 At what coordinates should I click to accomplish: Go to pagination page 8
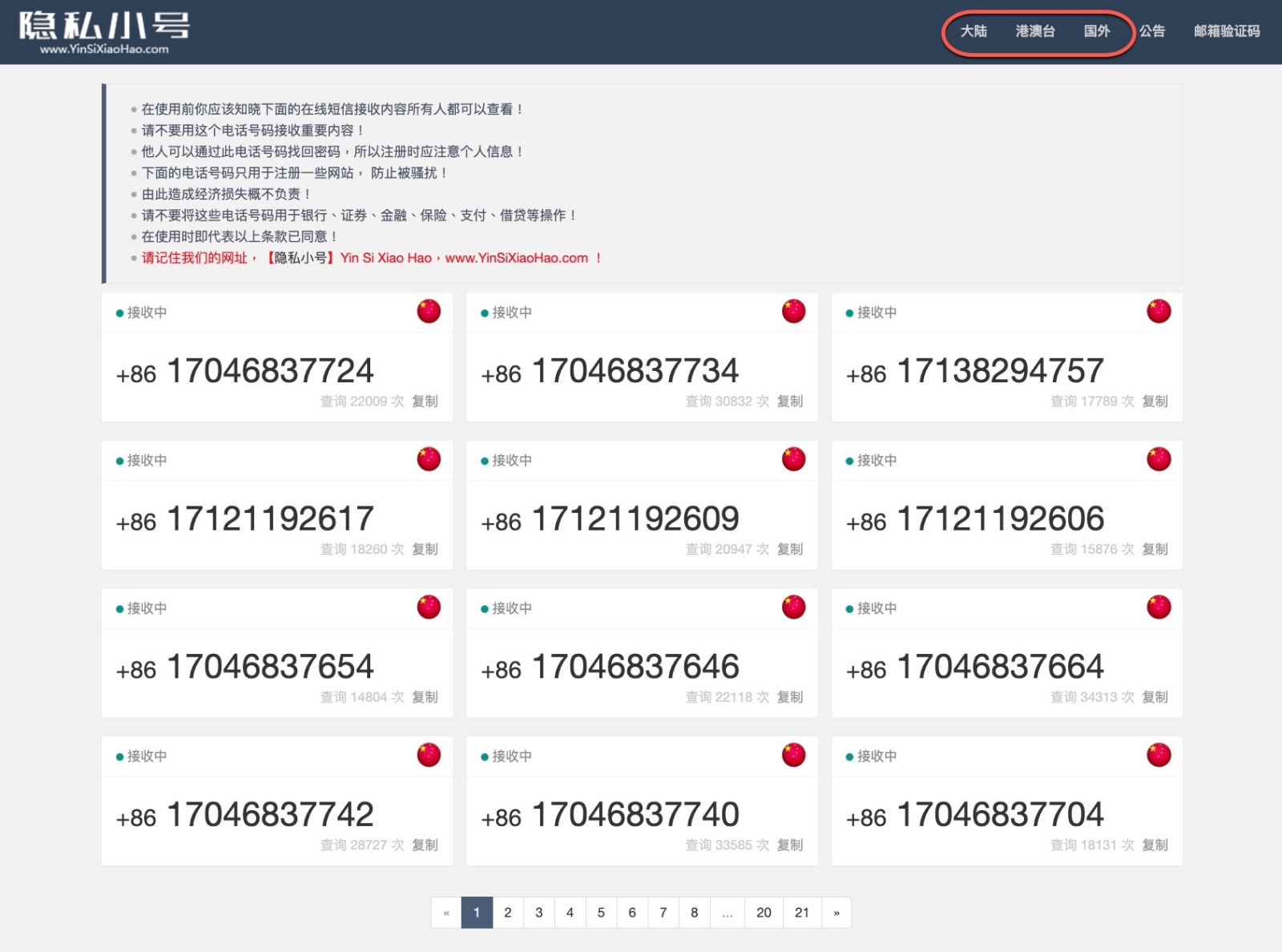pyautogui.click(x=695, y=913)
